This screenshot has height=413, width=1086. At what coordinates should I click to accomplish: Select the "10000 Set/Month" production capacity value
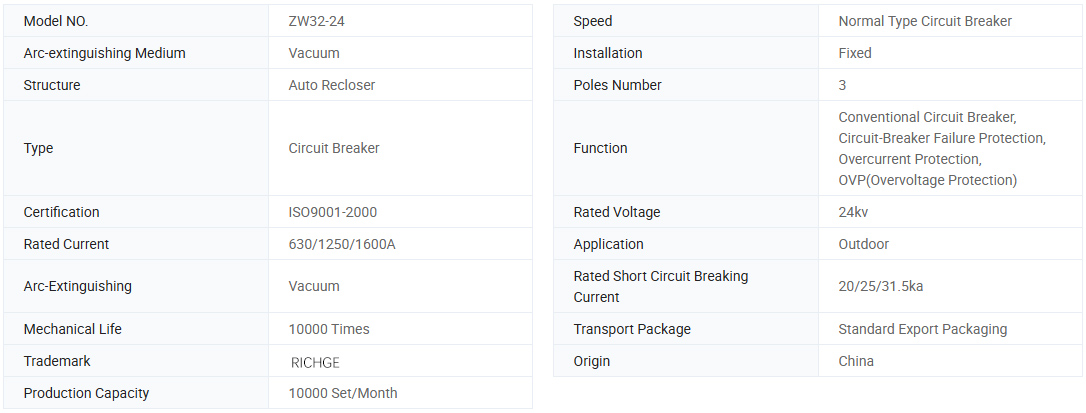tap(343, 393)
